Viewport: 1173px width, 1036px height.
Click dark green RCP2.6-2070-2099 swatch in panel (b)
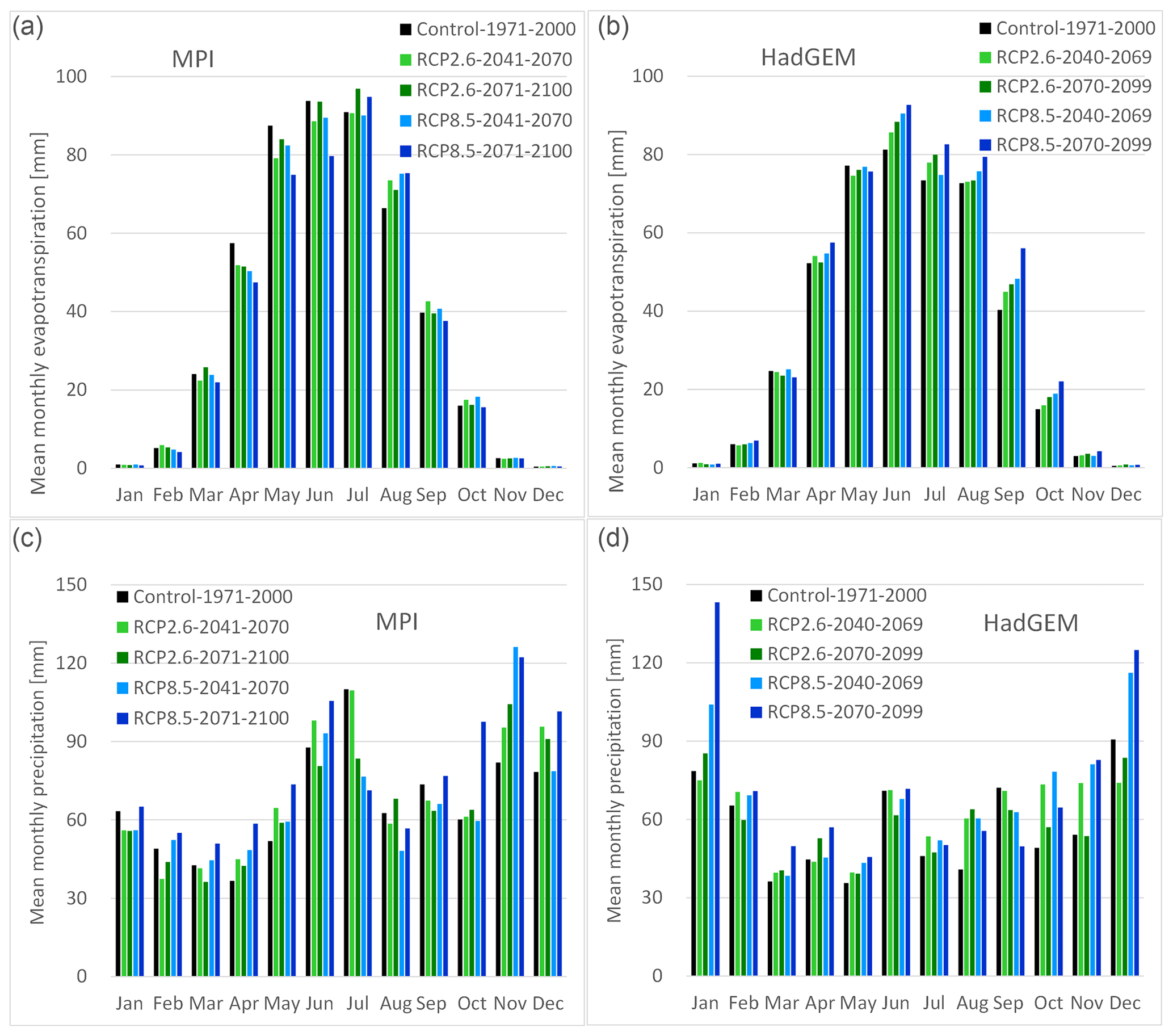click(985, 87)
